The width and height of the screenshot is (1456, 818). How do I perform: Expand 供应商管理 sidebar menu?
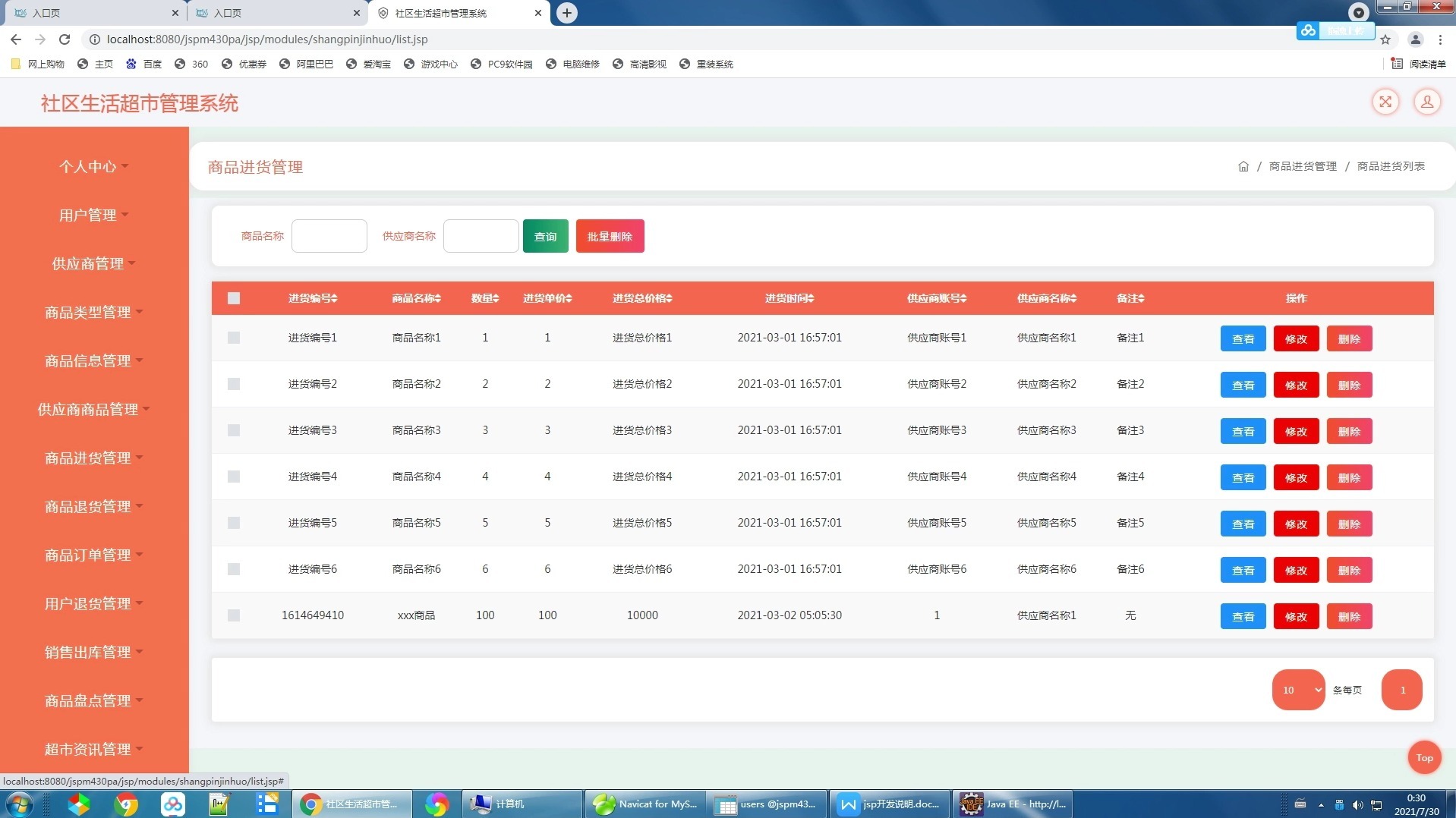93,263
